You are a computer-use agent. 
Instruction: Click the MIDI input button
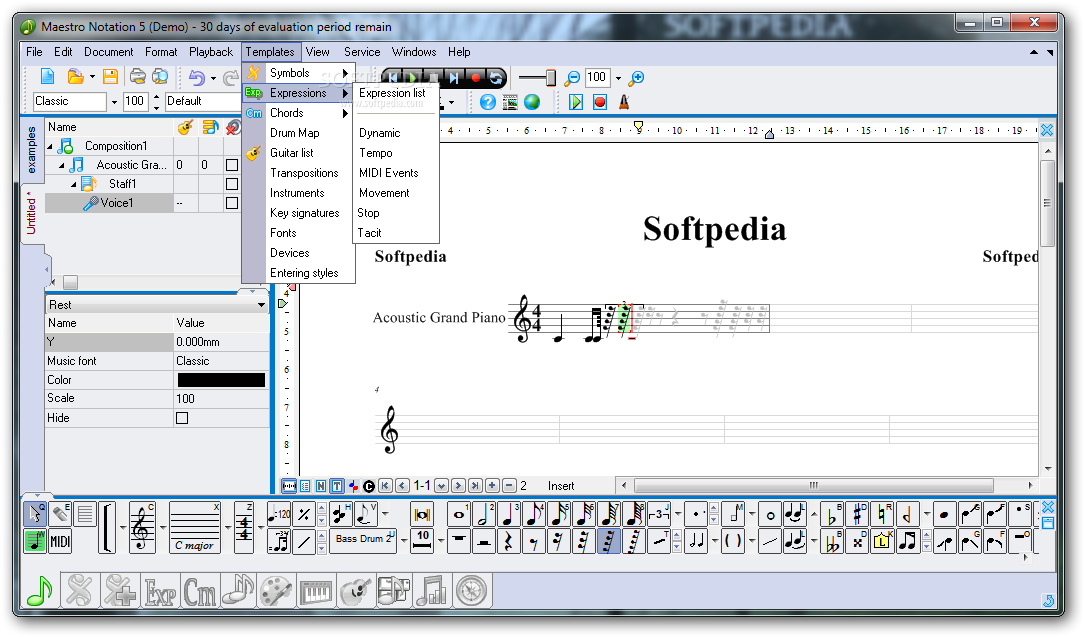tap(60, 541)
